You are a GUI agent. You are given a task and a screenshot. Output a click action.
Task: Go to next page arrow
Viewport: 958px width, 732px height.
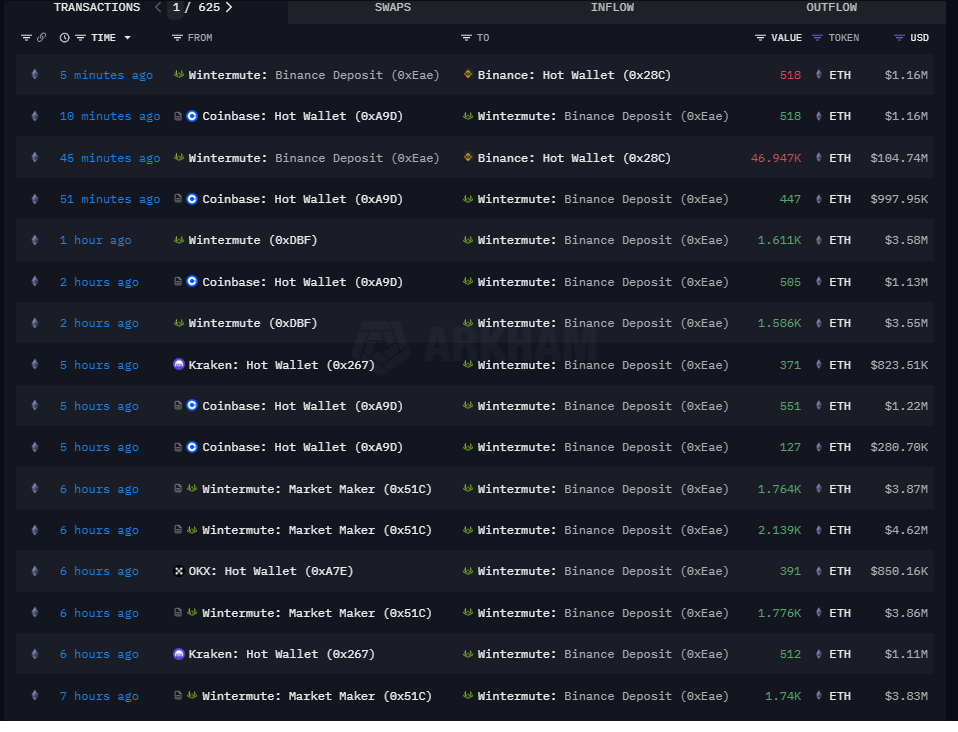(229, 7)
